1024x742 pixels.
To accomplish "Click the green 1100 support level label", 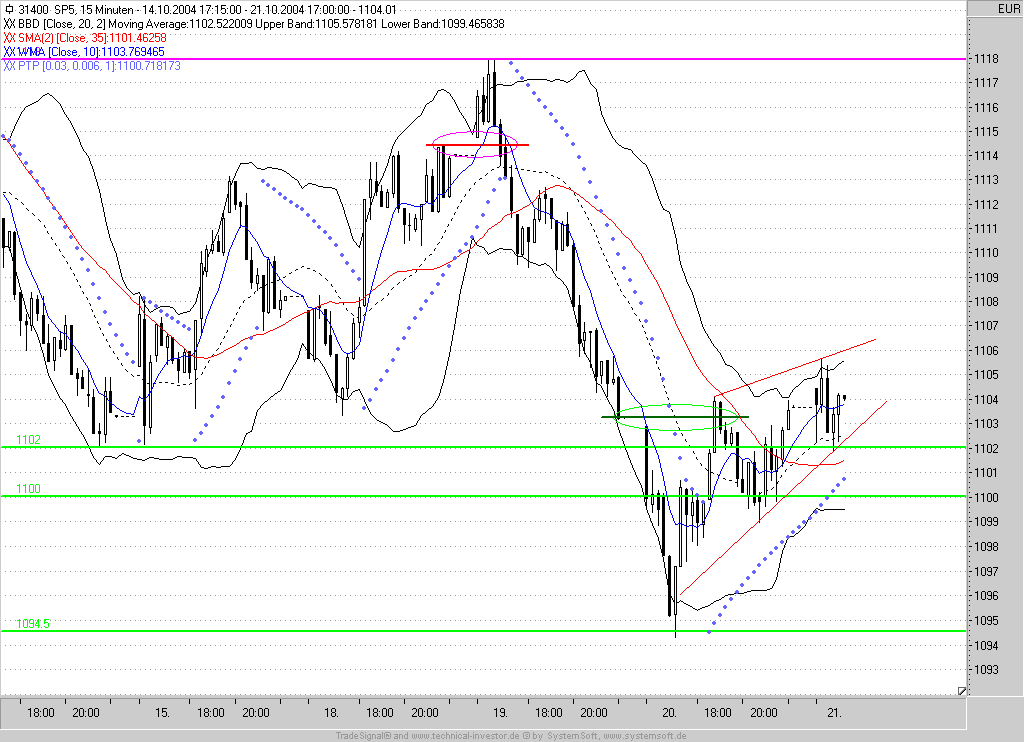I will point(28,489).
